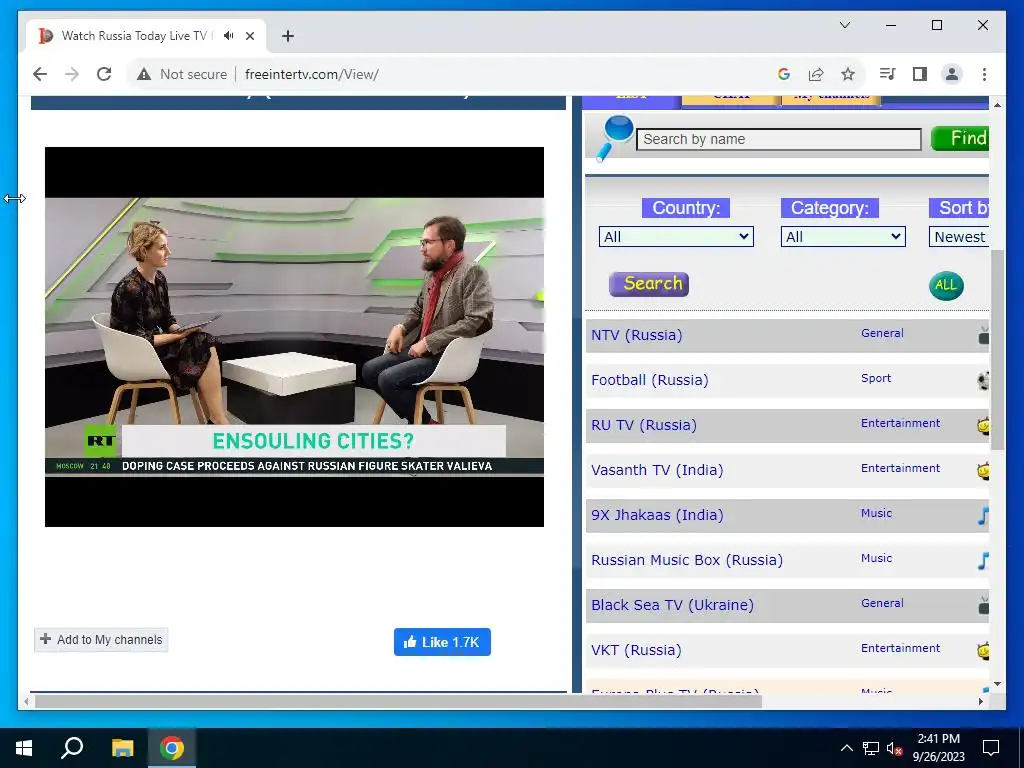Open the Russian Music Box (Russia) channel
Image resolution: width=1024 pixels, height=768 pixels.
coord(687,560)
